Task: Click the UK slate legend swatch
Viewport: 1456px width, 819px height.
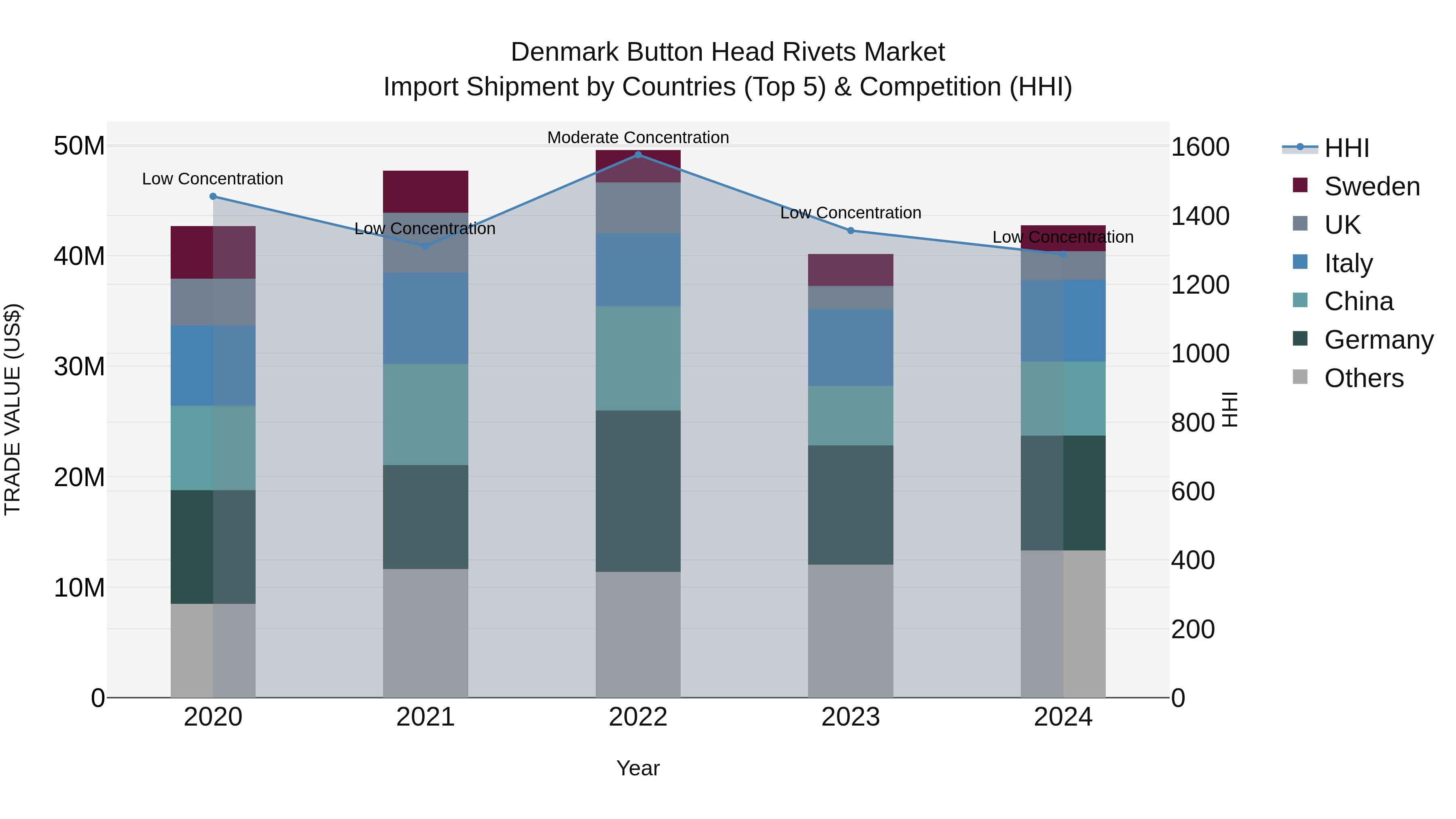Action: [1300, 223]
